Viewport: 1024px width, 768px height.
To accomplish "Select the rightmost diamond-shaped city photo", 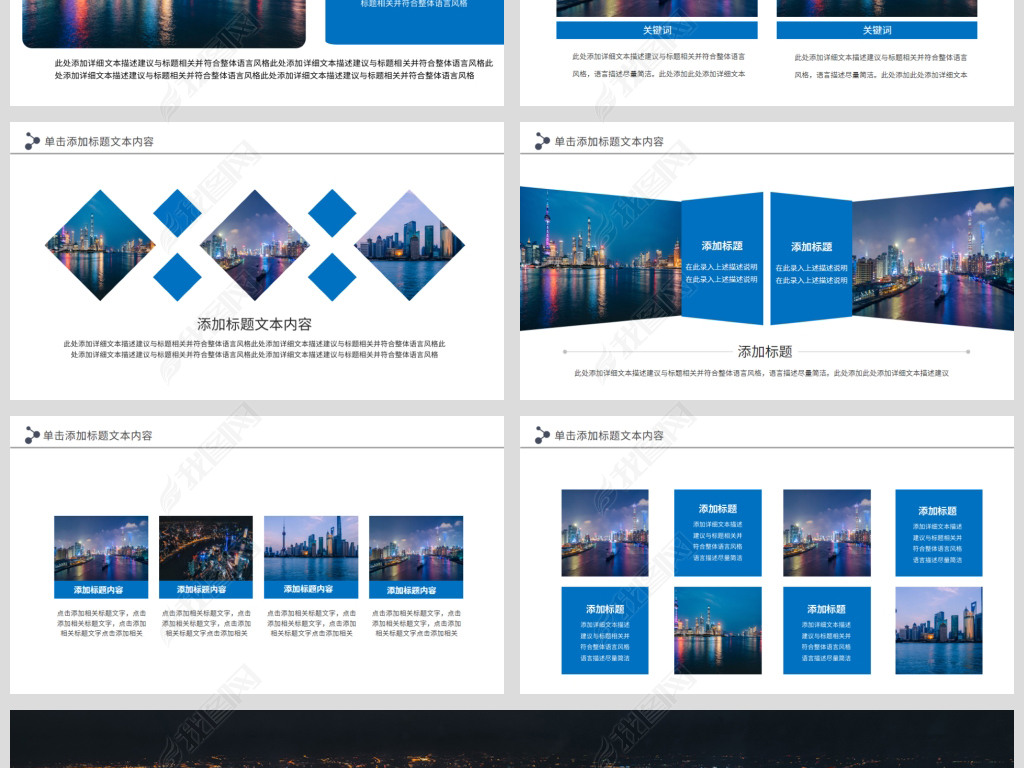I will click(x=409, y=245).
